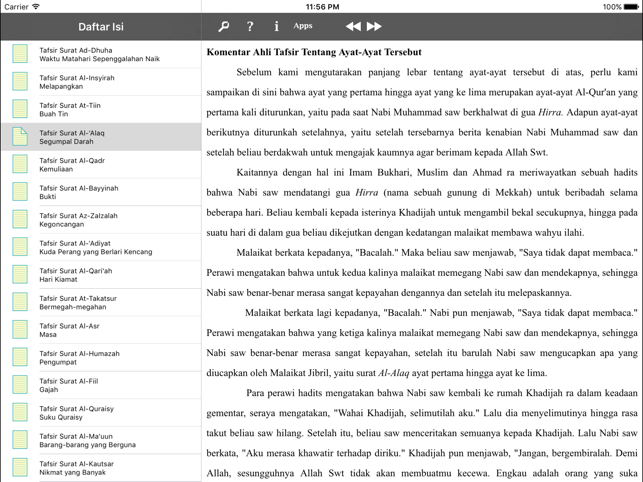Open the Apps button
The height and width of the screenshot is (482, 643).
tap(303, 26)
